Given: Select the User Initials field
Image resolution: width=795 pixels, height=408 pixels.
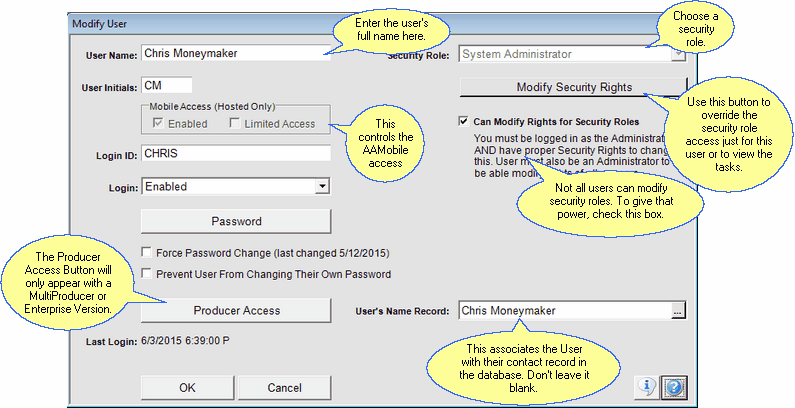Looking at the screenshot, I should (166, 86).
